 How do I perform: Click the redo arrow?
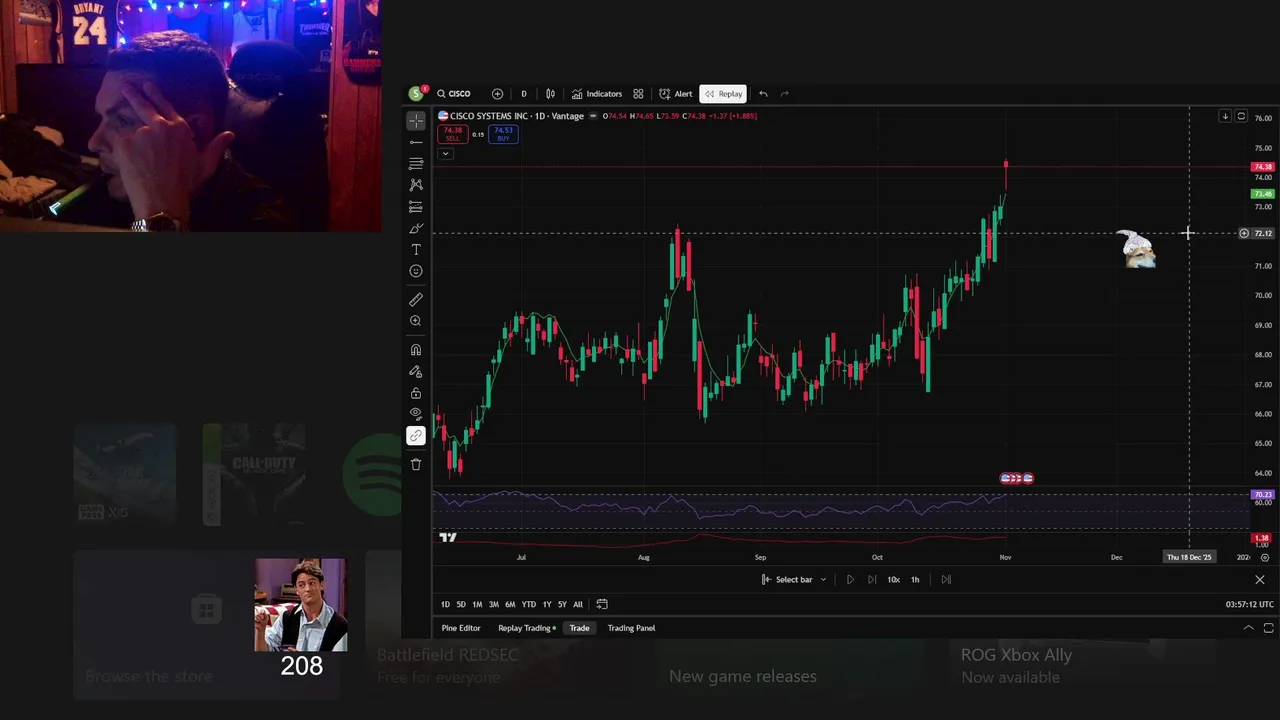tap(785, 94)
